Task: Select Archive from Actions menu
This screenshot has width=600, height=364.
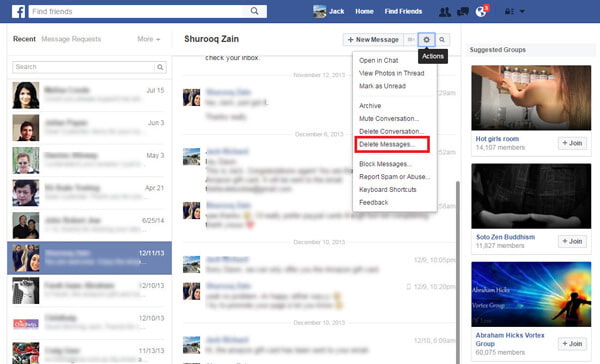Action: pos(370,106)
